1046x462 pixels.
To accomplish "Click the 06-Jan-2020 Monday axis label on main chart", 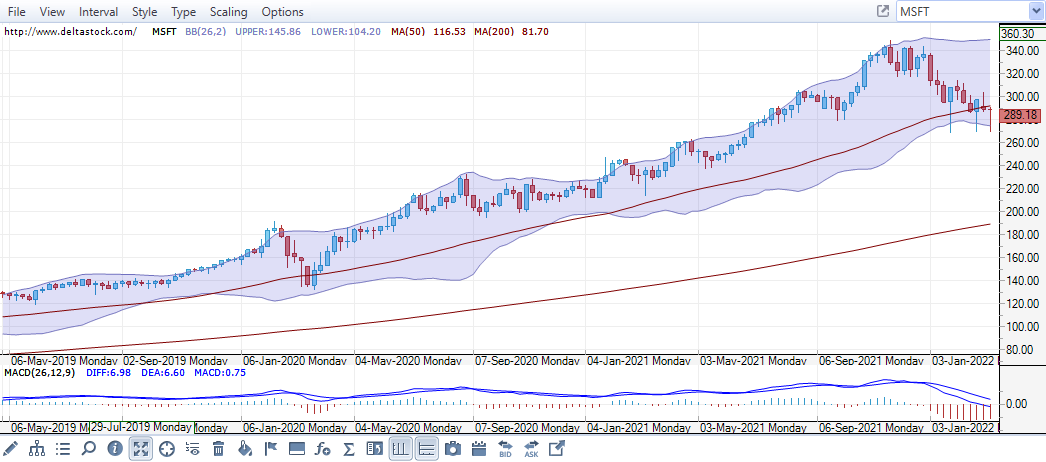I will click(294, 361).
